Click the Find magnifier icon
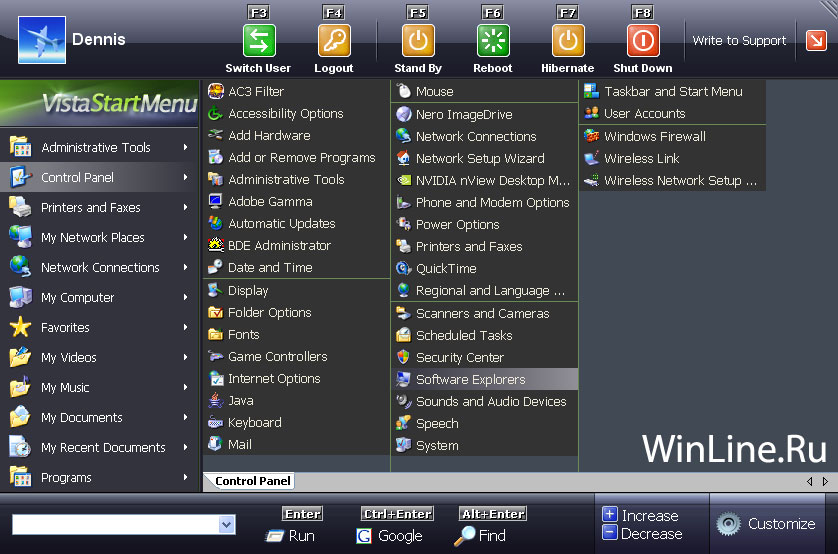The height and width of the screenshot is (554, 838). (x=464, y=536)
